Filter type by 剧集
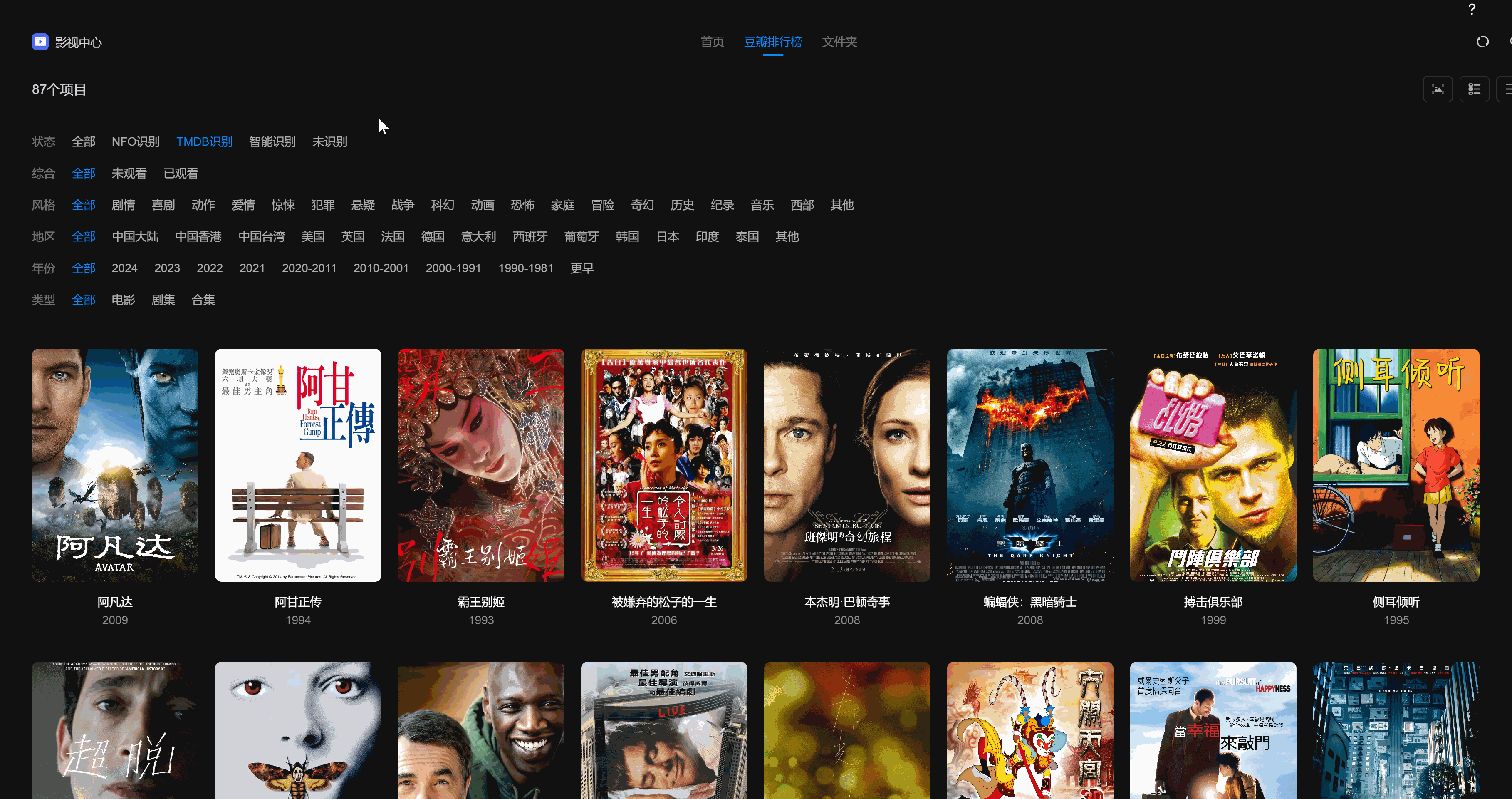Viewport: 1512px width, 799px height. pyautogui.click(x=163, y=300)
